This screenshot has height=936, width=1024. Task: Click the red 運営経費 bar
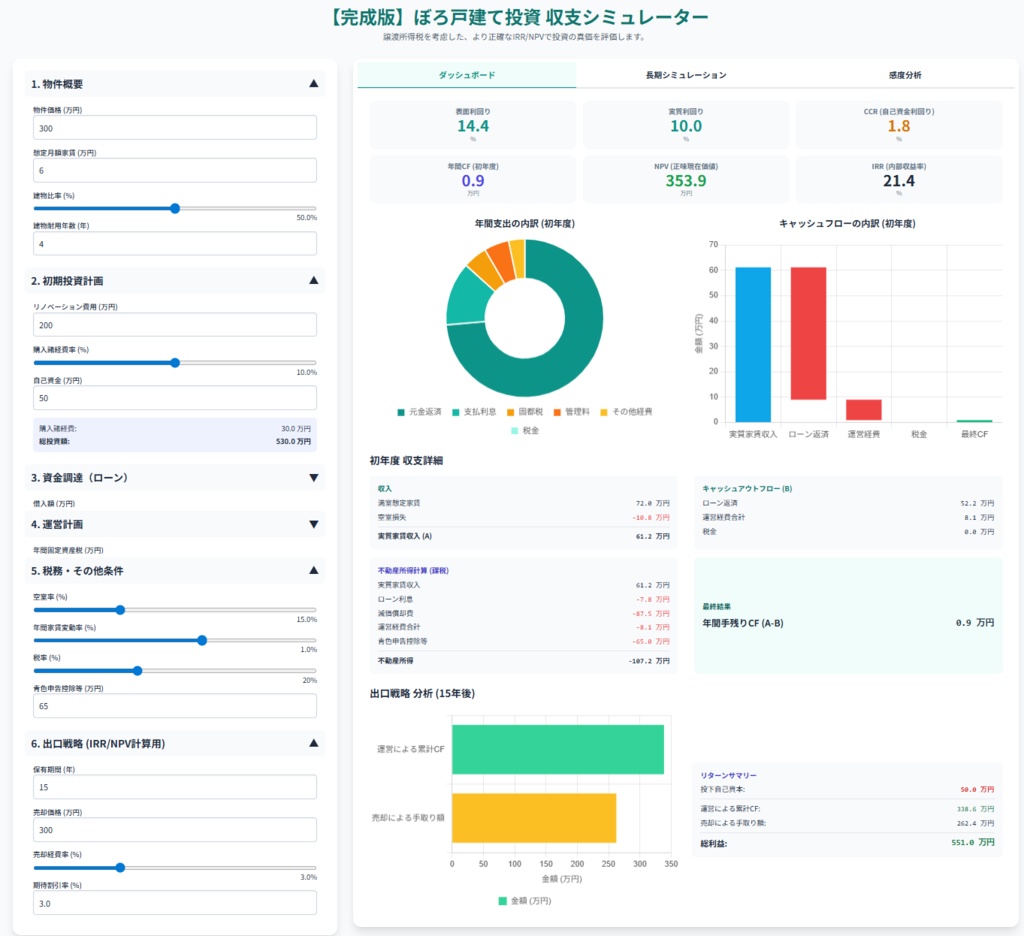point(863,410)
